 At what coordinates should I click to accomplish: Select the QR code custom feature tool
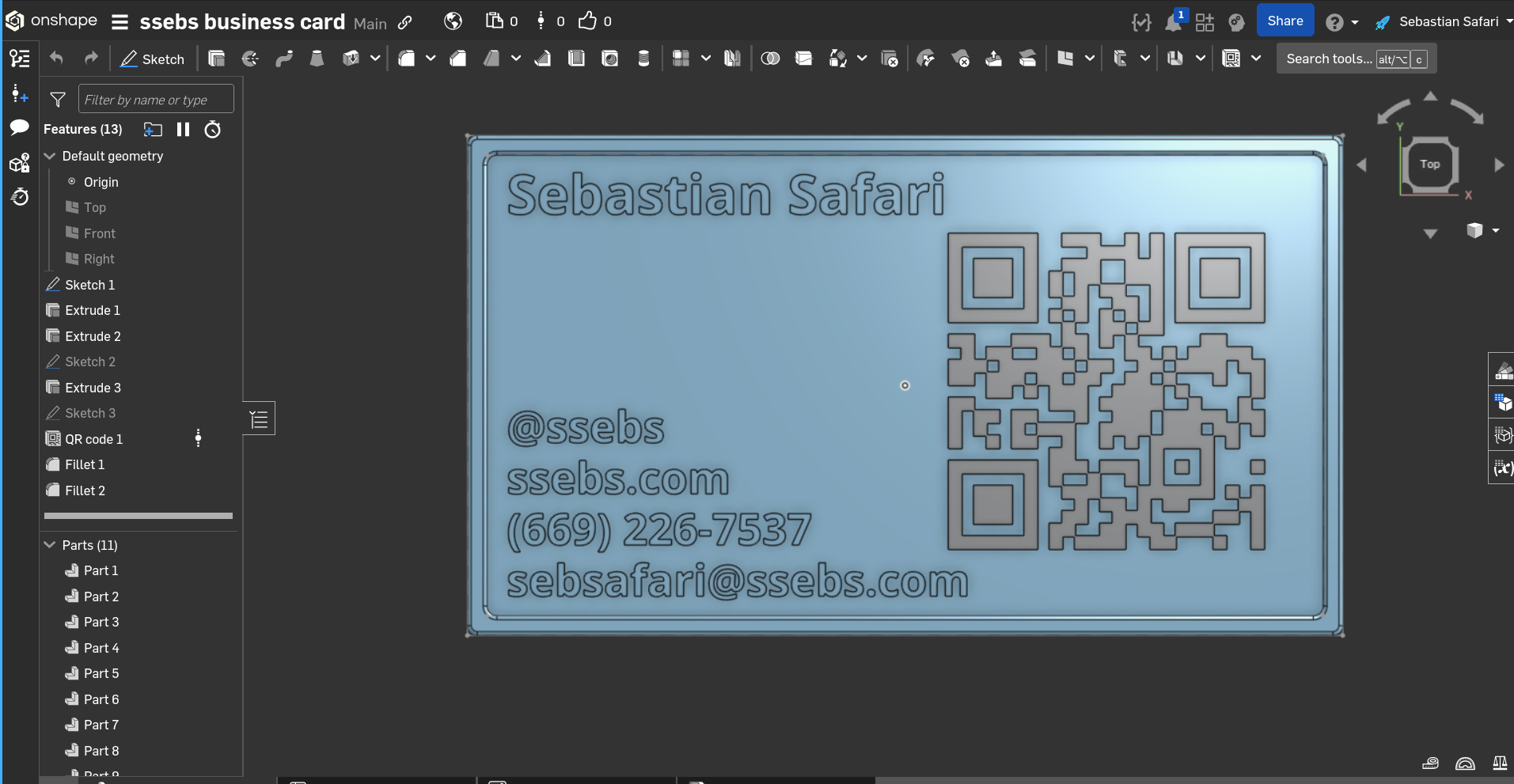[x=1231, y=59]
